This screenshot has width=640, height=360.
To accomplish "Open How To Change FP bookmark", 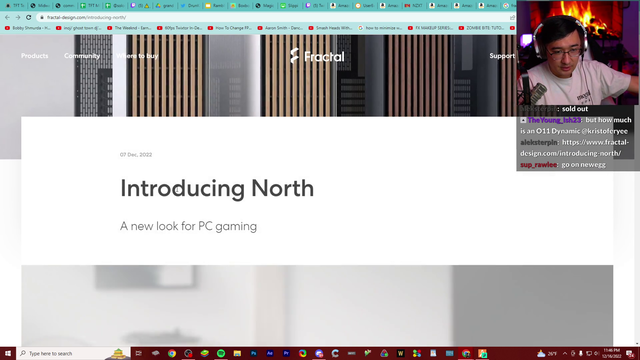I will pyautogui.click(x=230, y=28).
